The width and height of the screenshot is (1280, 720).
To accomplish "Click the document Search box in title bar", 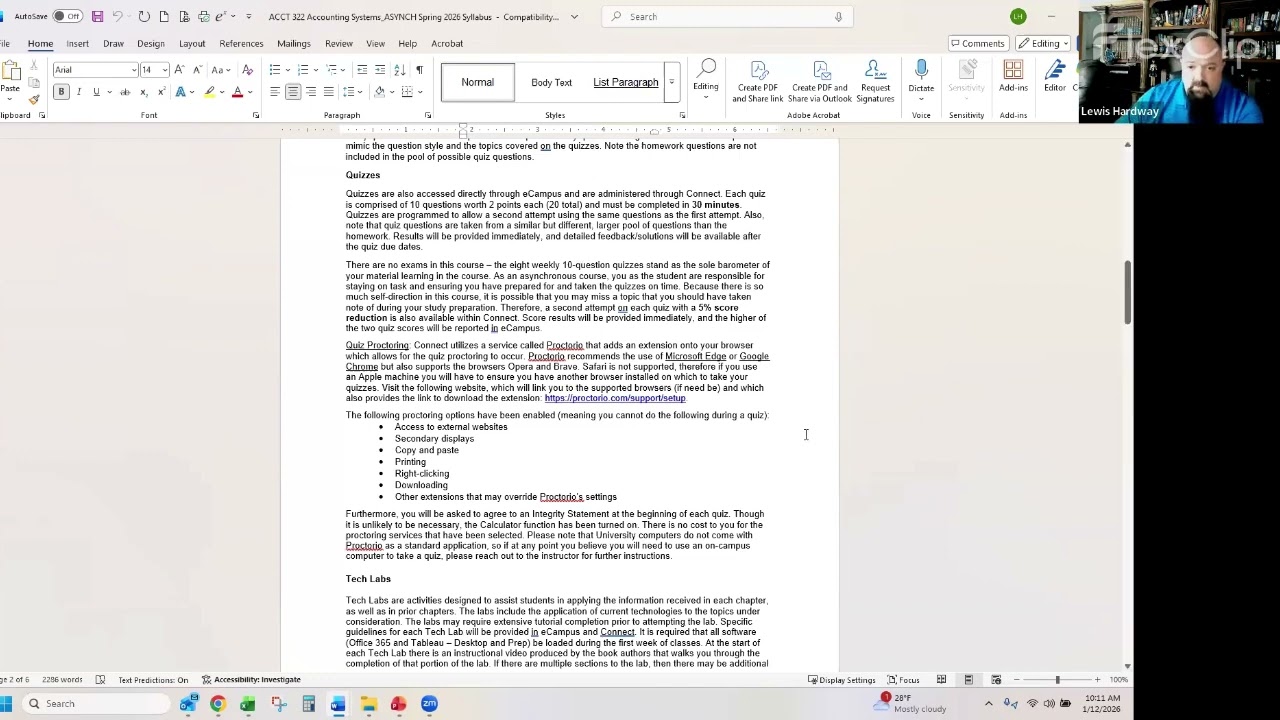I will pyautogui.click(x=728, y=16).
